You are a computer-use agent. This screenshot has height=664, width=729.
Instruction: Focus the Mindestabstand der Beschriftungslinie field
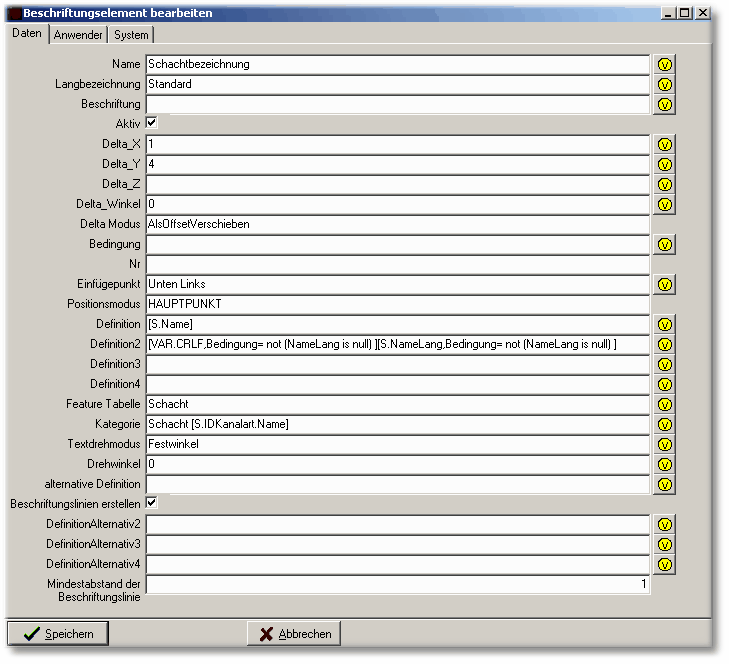click(x=397, y=584)
